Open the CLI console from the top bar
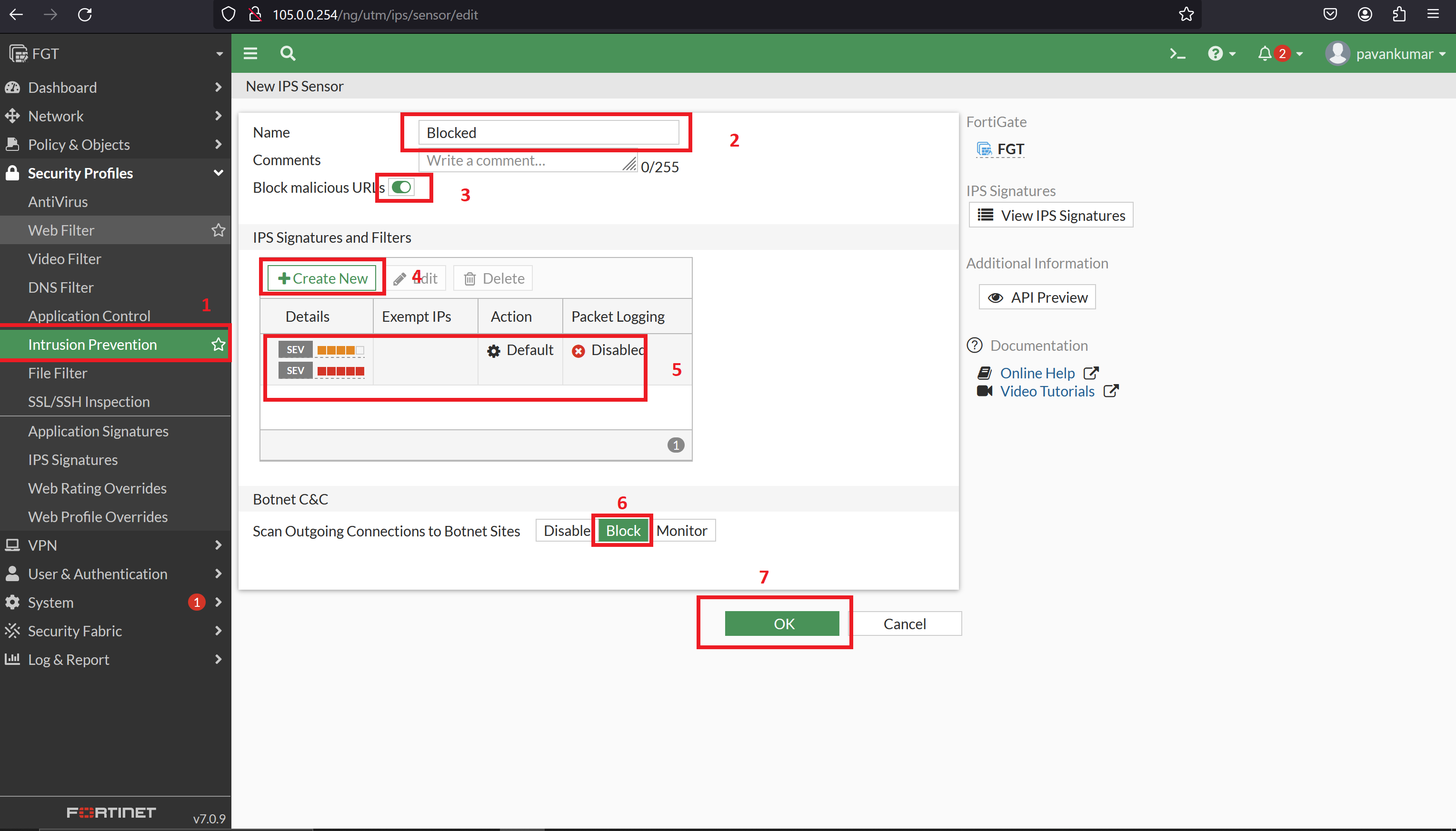 [x=1177, y=53]
